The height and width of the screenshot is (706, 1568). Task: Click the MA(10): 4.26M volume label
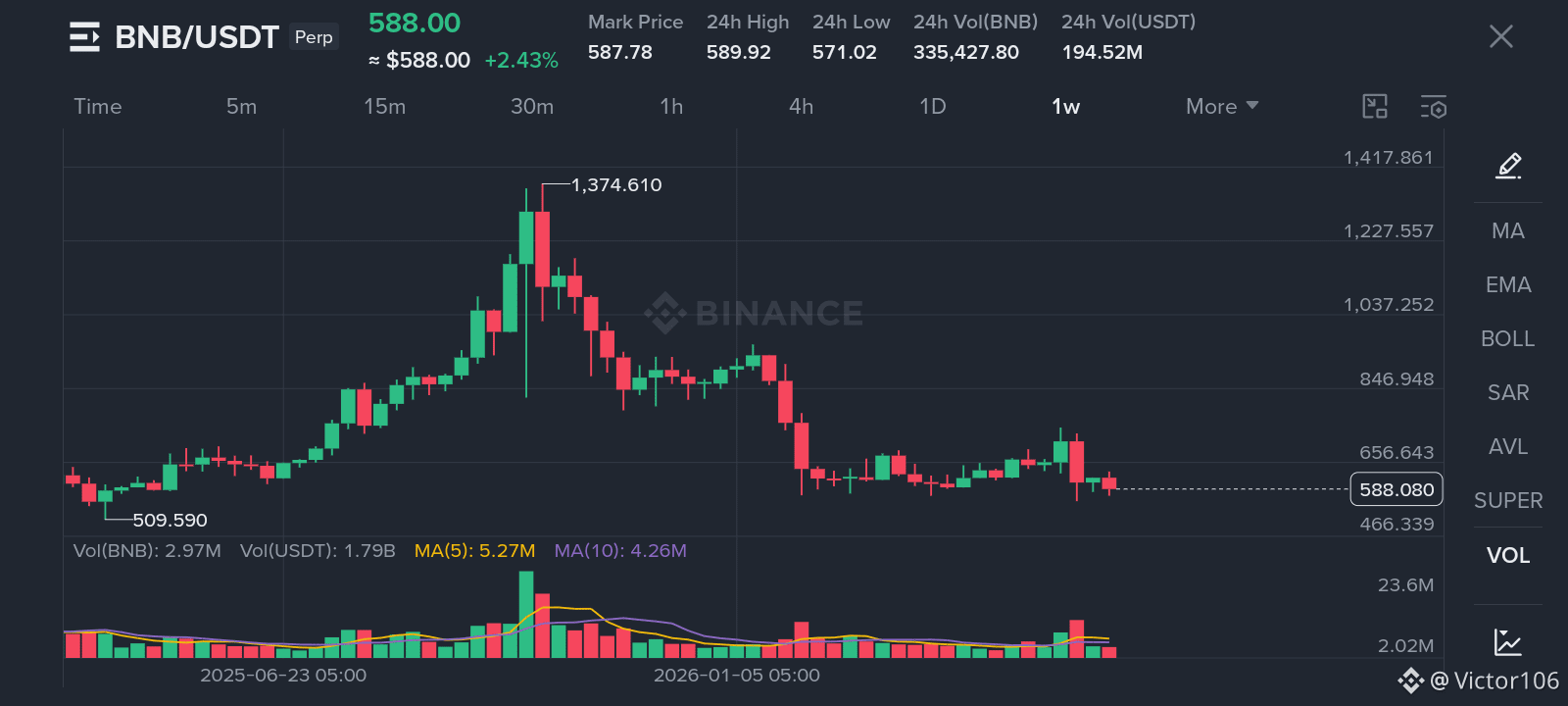pos(620,550)
